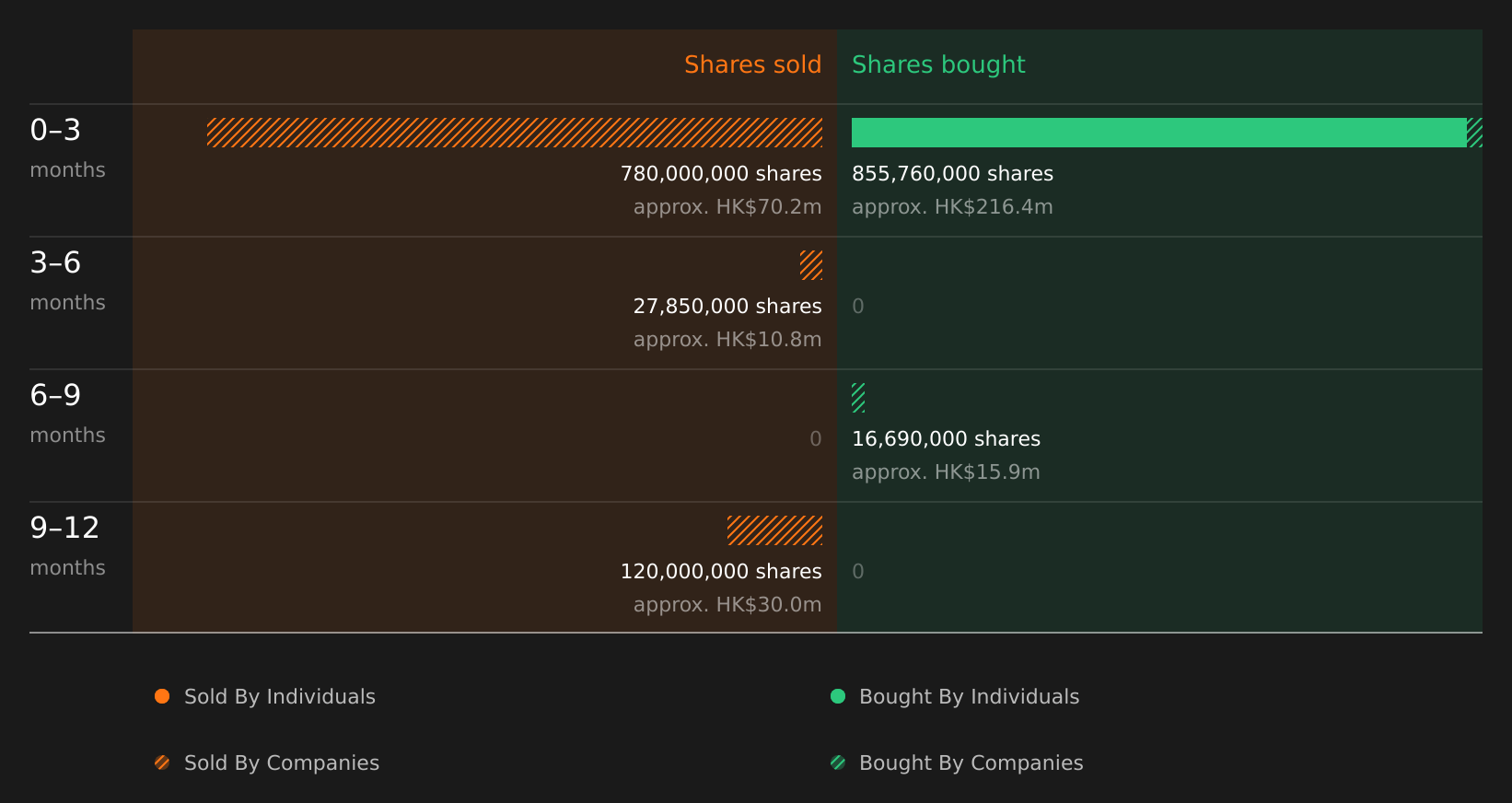Click the approx. HK$15.9m text

tap(946, 472)
